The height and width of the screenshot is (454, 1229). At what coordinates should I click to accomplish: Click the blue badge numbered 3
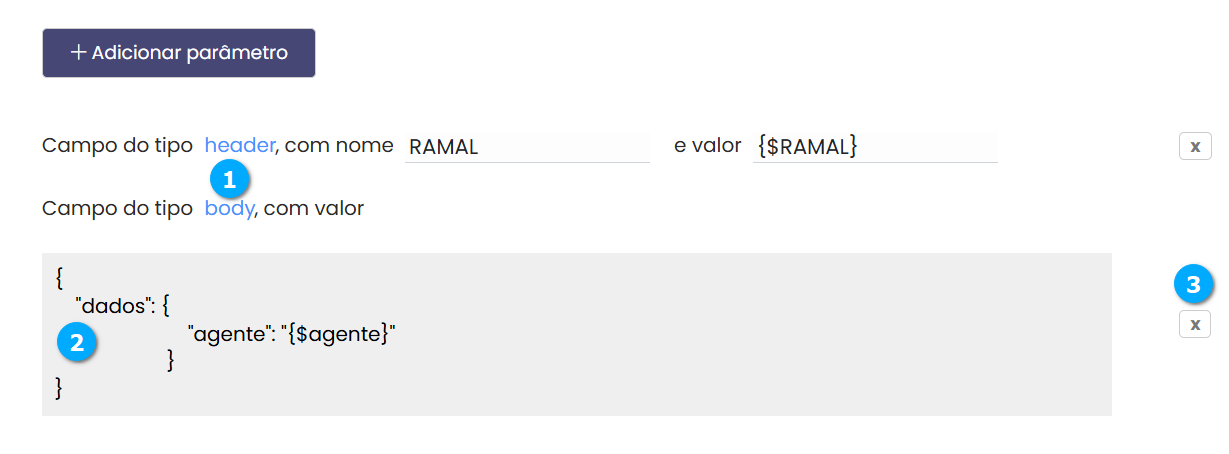[x=1193, y=285]
